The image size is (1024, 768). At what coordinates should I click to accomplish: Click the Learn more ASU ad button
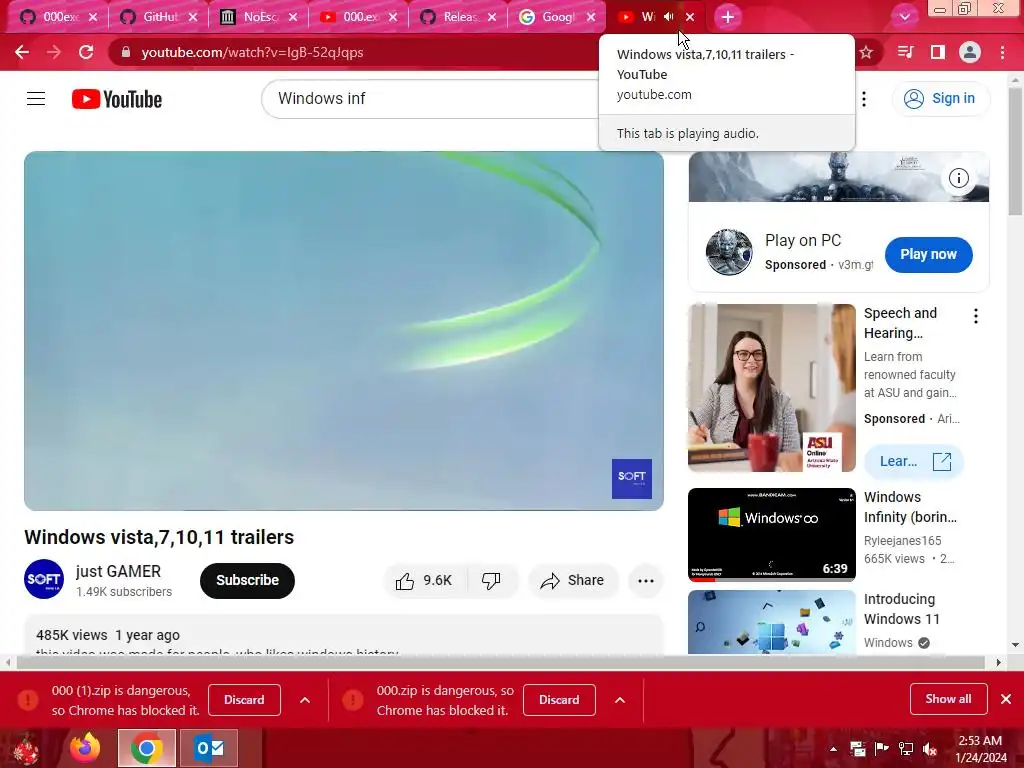[x=914, y=462]
